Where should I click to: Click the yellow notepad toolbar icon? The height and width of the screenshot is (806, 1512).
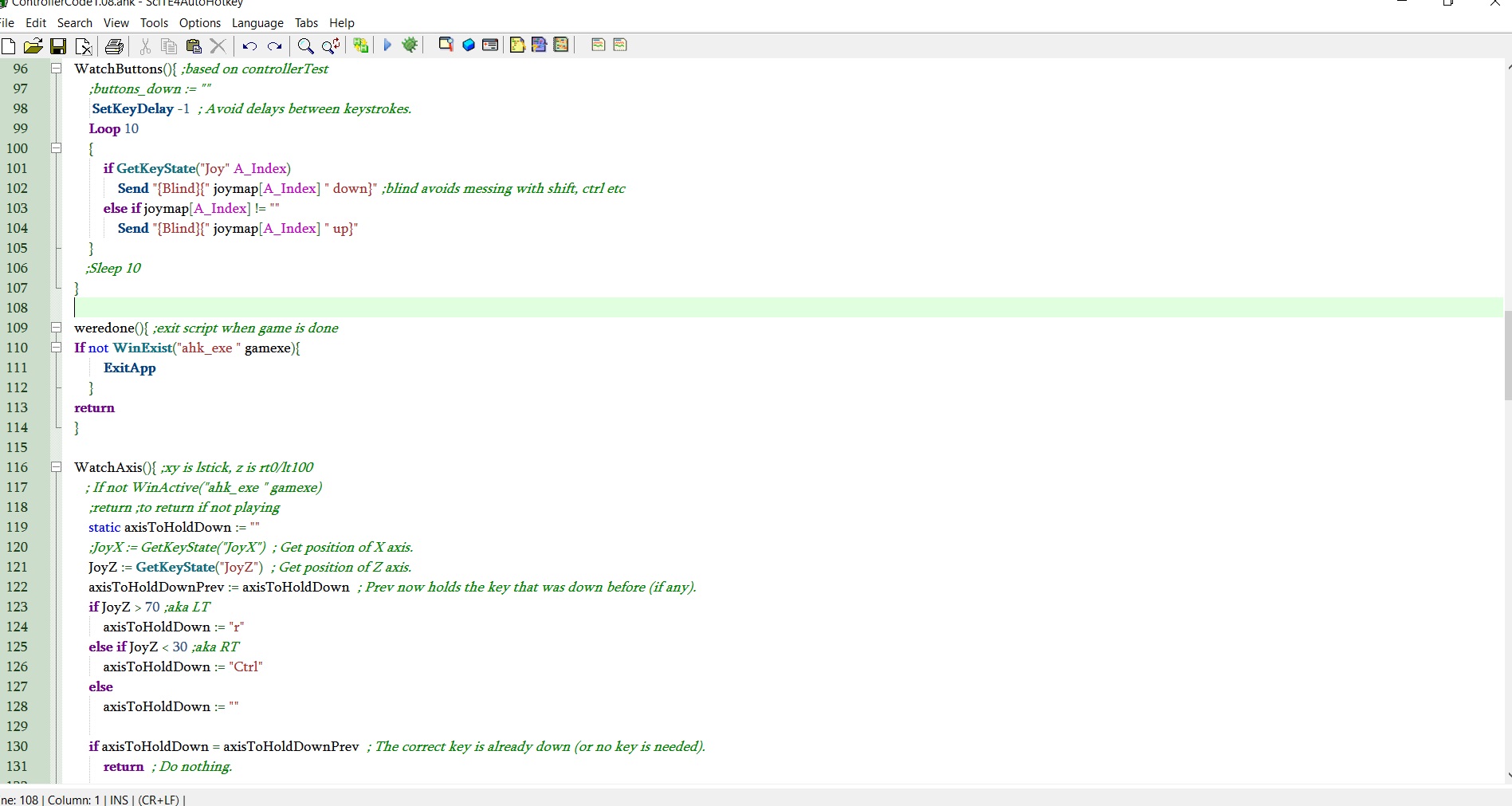517,45
